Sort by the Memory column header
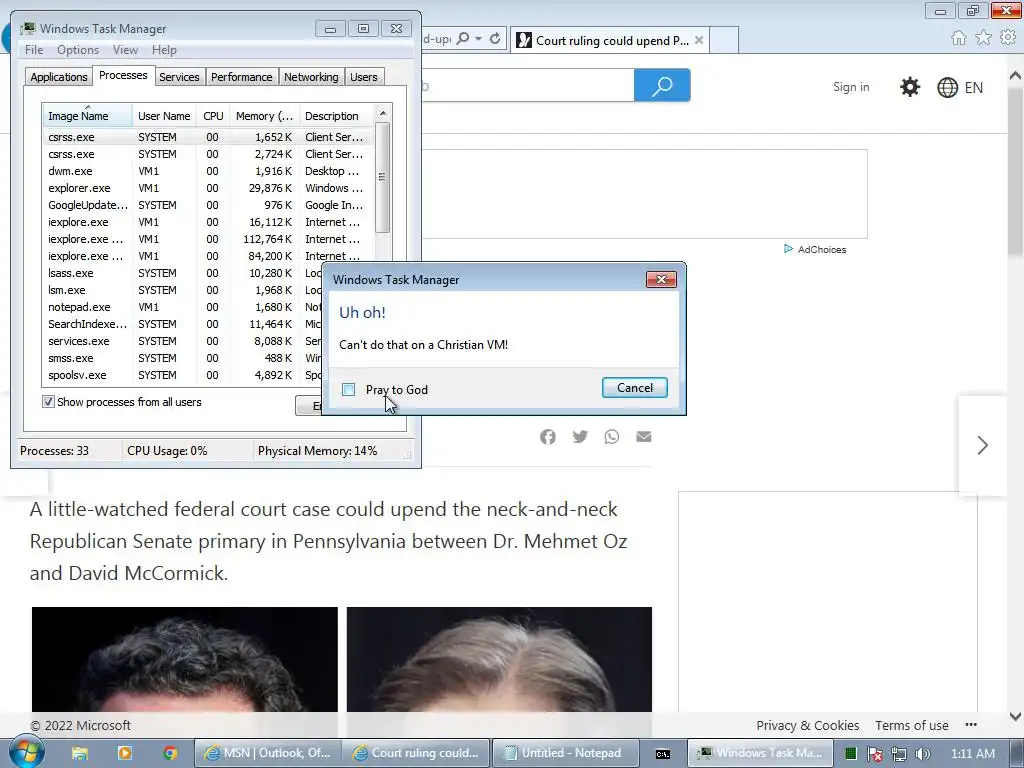This screenshot has height=768, width=1024. (x=264, y=116)
